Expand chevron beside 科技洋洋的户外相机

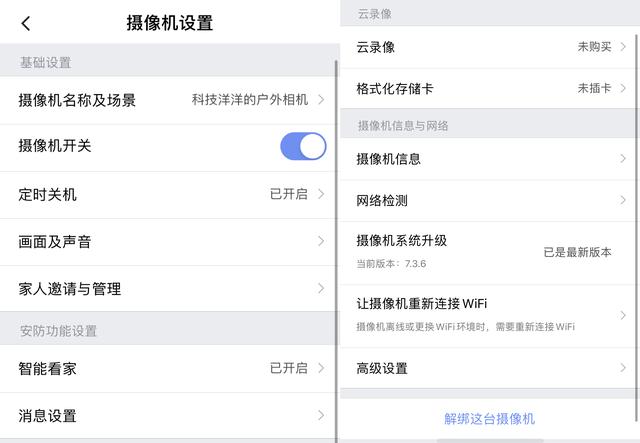[321, 100]
